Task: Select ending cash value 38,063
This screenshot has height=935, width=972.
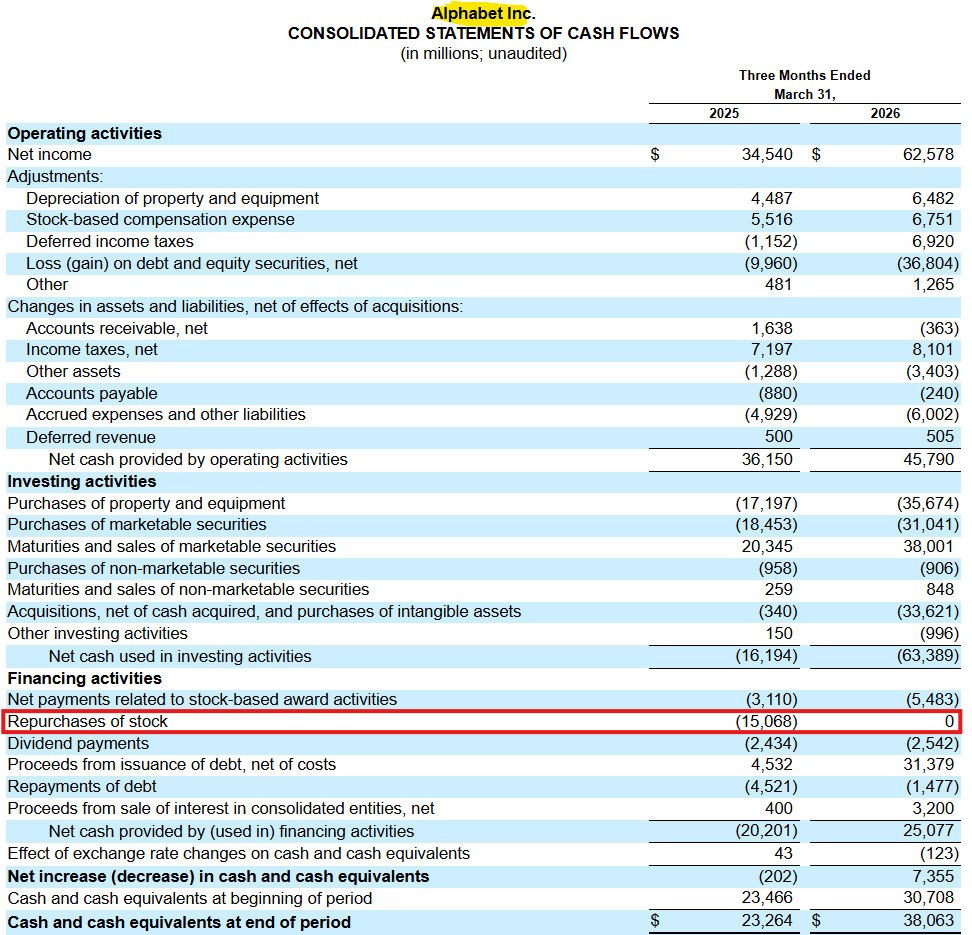Action: pos(928,921)
